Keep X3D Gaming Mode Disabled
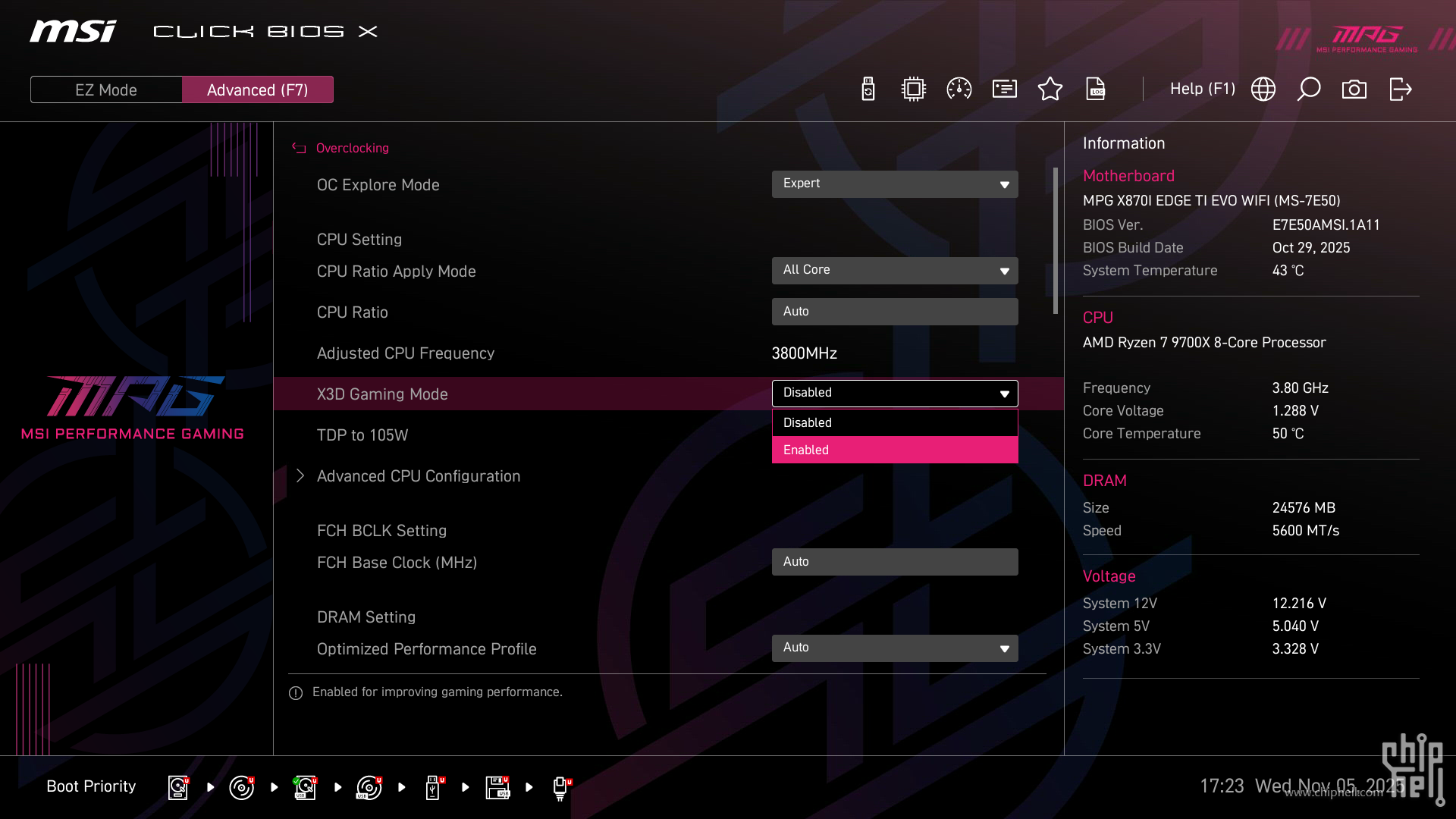 (895, 422)
